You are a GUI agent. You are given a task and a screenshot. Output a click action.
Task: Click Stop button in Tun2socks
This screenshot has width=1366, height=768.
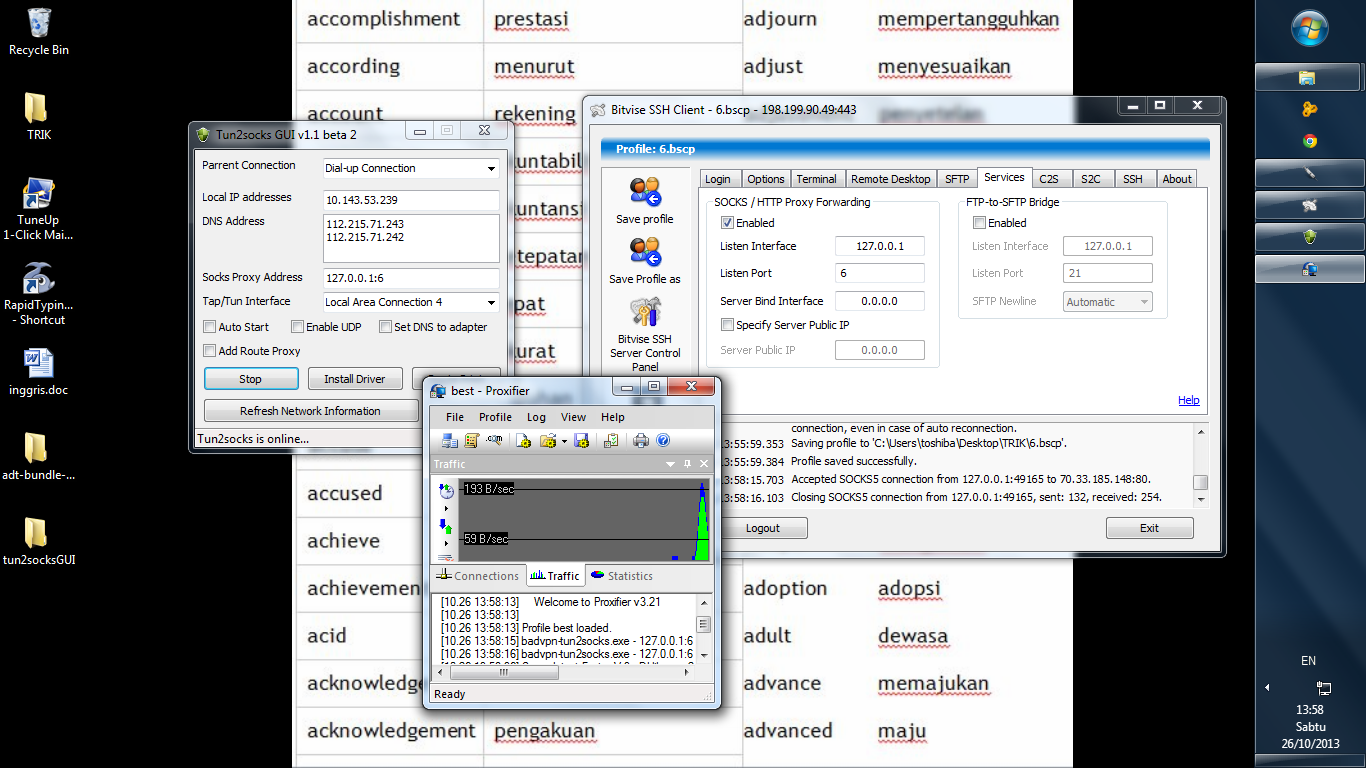tap(251, 379)
